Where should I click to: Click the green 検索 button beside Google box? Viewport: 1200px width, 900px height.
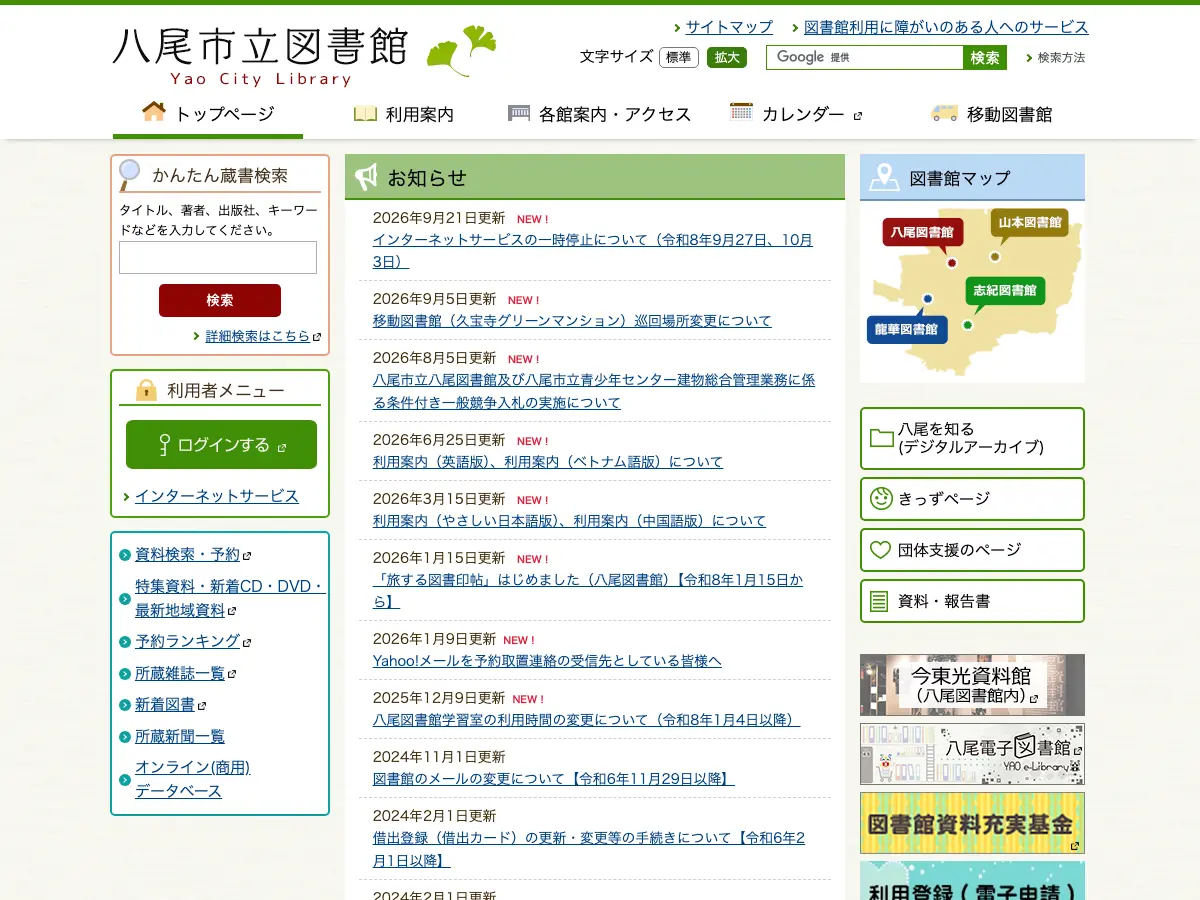pyautogui.click(x=985, y=58)
